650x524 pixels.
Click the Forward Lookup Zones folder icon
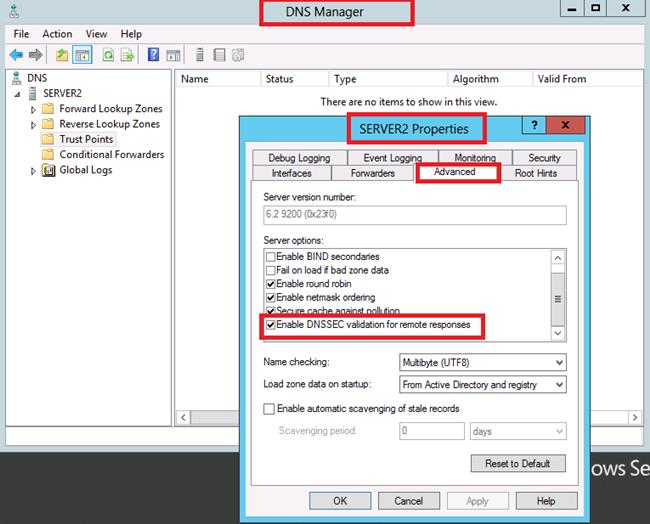tap(48, 109)
